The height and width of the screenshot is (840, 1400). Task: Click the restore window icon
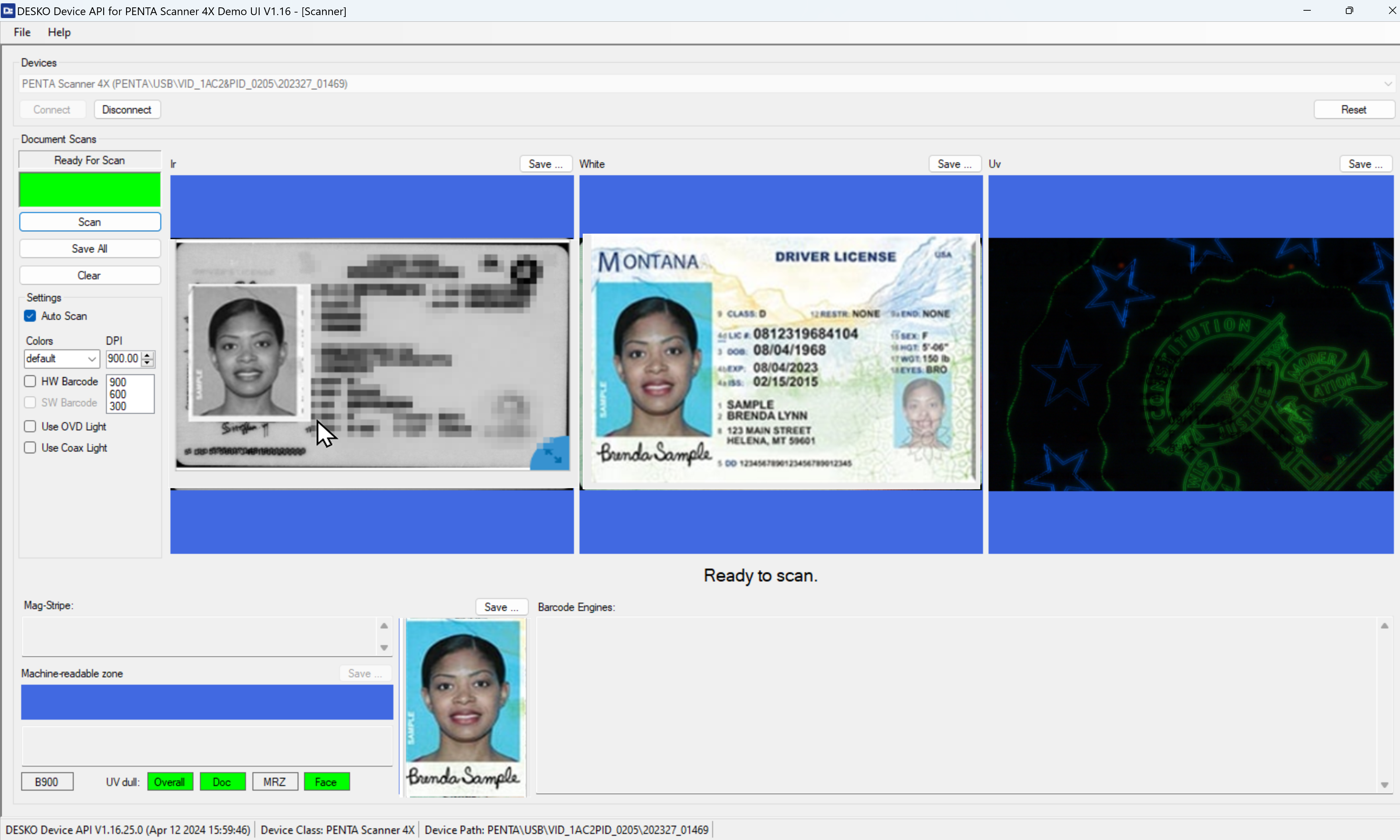pyautogui.click(x=1349, y=11)
